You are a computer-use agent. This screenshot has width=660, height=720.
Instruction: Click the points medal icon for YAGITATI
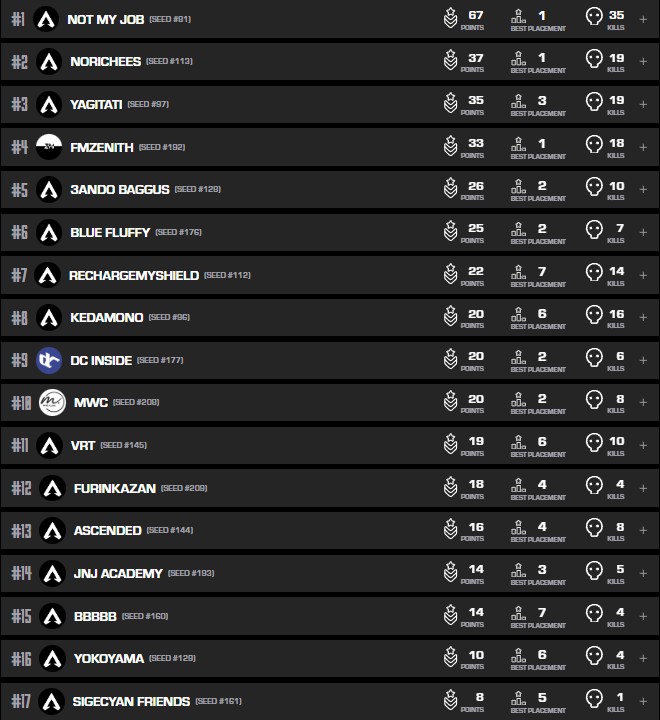451,103
